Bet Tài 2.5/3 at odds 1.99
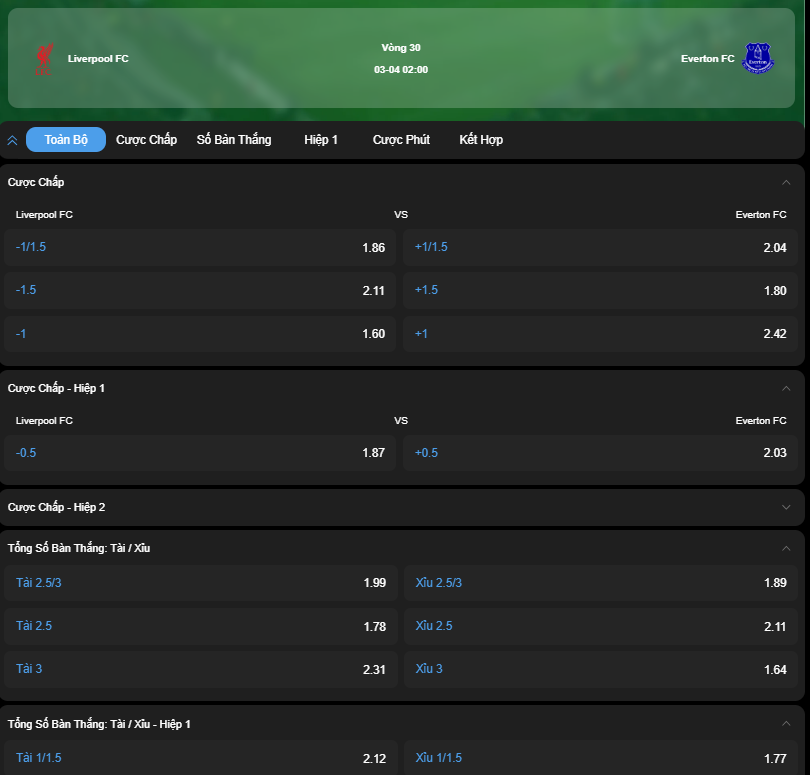Image resolution: width=810 pixels, height=775 pixels. click(x=201, y=583)
